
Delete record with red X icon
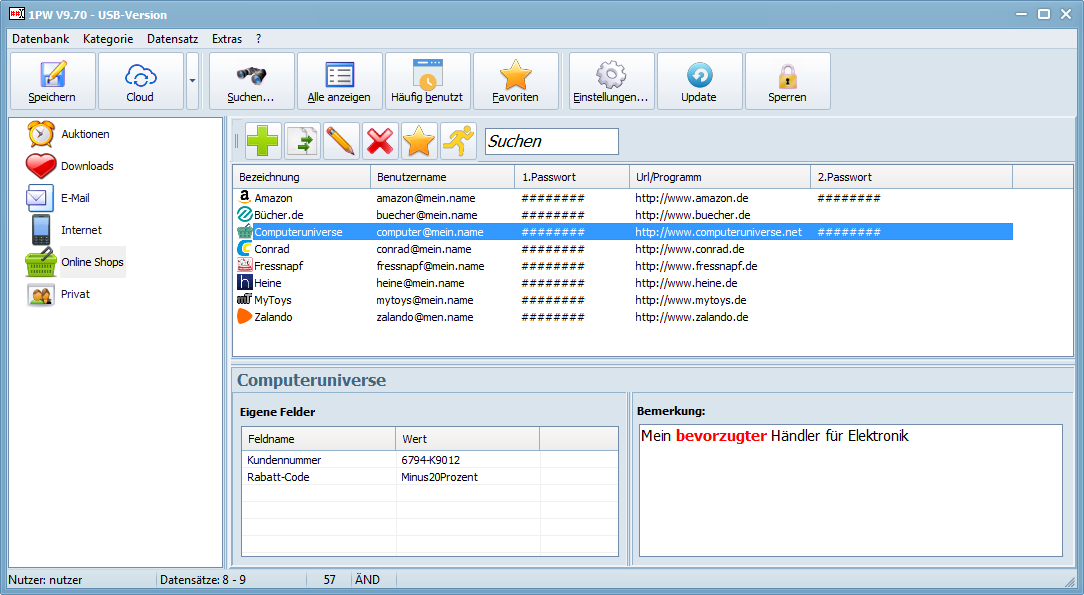pyautogui.click(x=380, y=141)
